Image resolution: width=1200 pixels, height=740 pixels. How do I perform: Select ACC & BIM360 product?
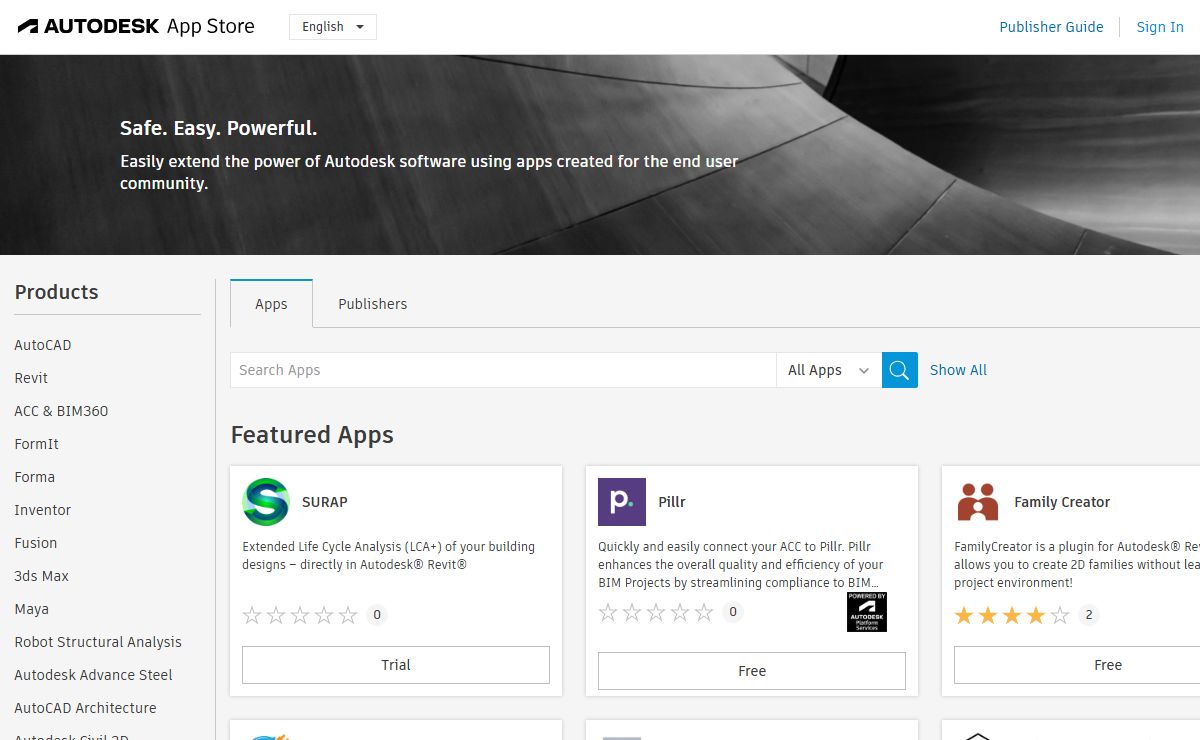tap(61, 411)
